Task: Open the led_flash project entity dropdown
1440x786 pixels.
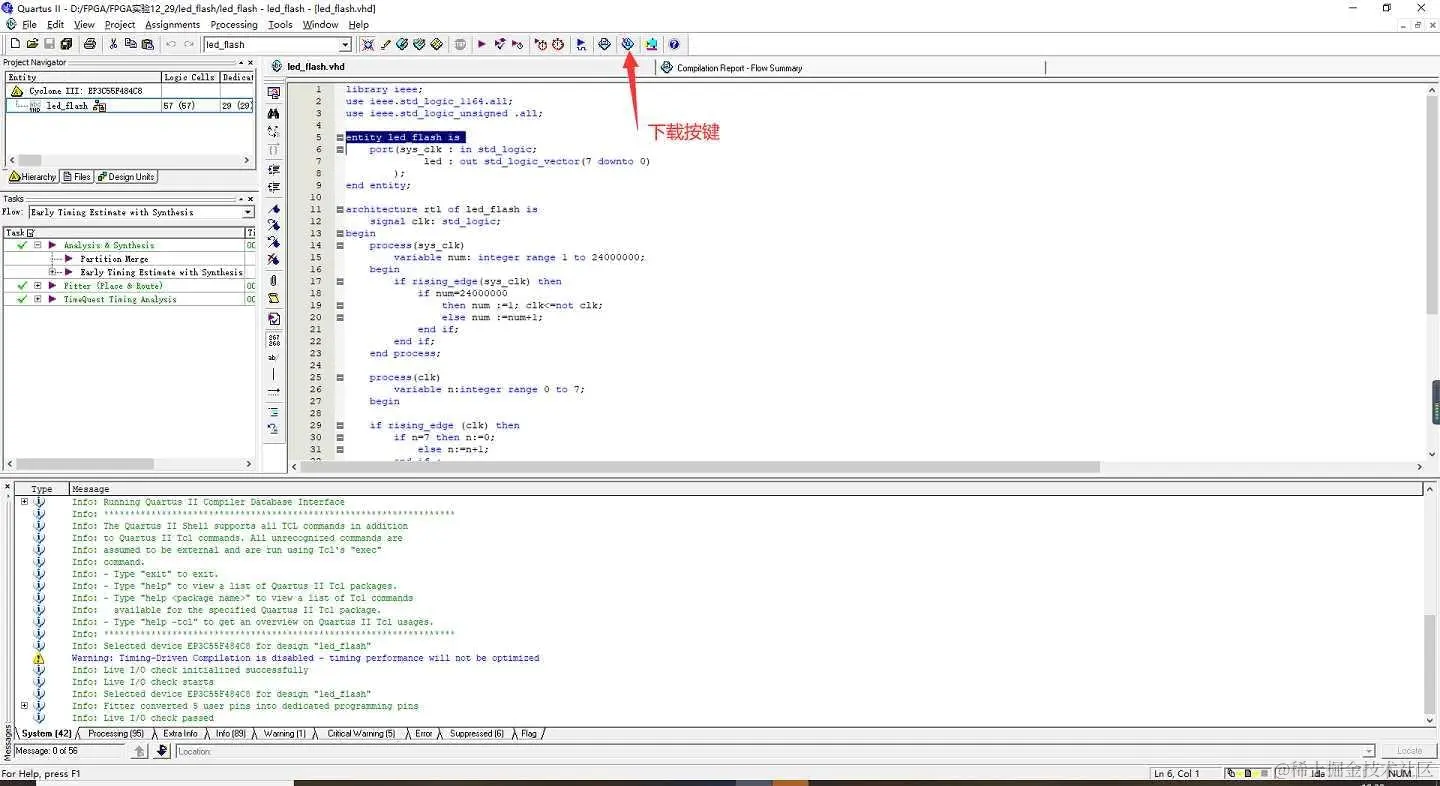Action: (x=345, y=44)
